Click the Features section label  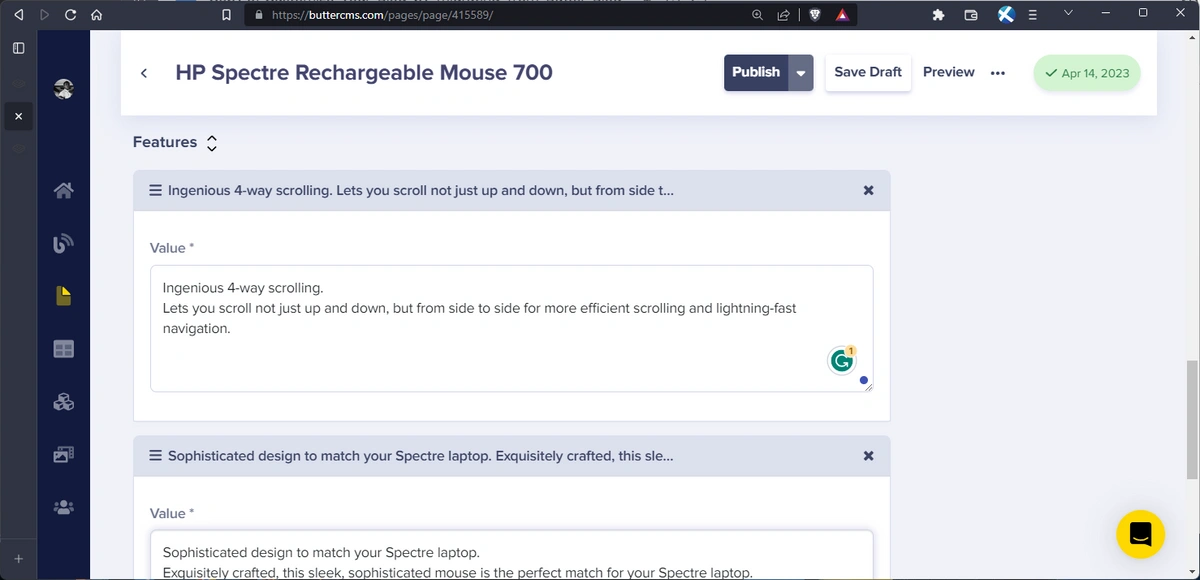165,142
